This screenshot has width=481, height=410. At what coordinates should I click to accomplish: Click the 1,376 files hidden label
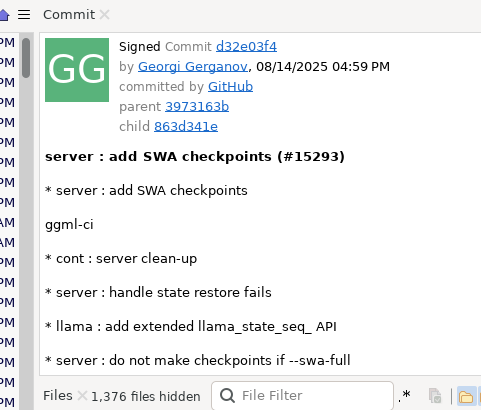pyautogui.click(x=146, y=396)
